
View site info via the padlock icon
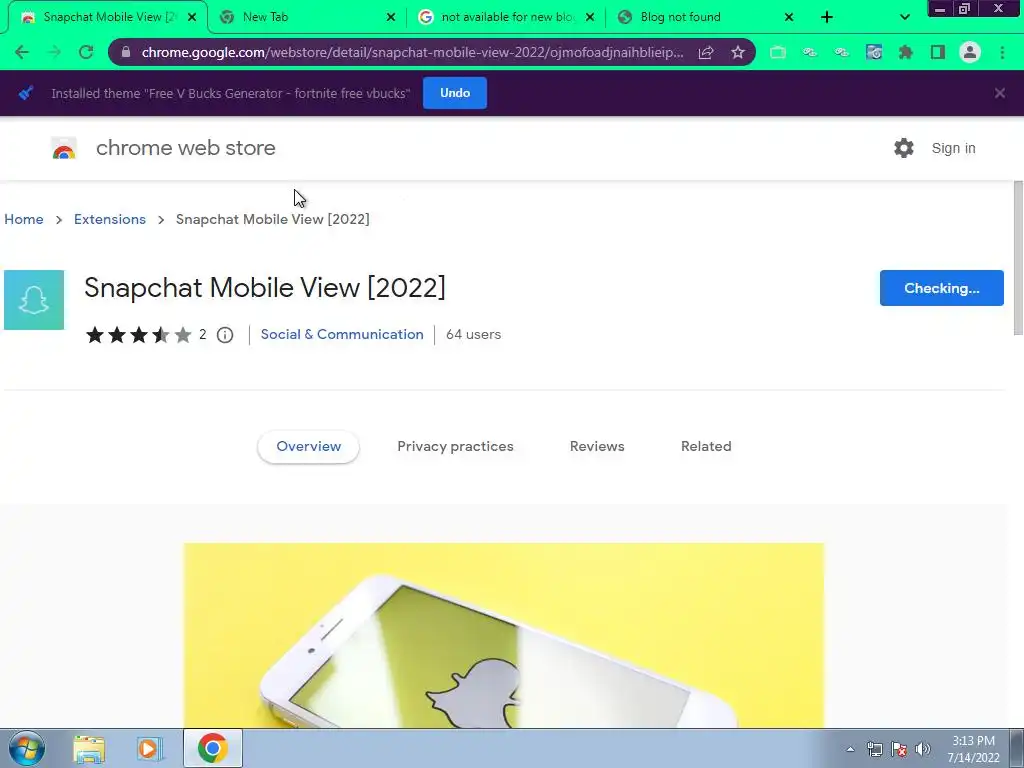coord(126,52)
